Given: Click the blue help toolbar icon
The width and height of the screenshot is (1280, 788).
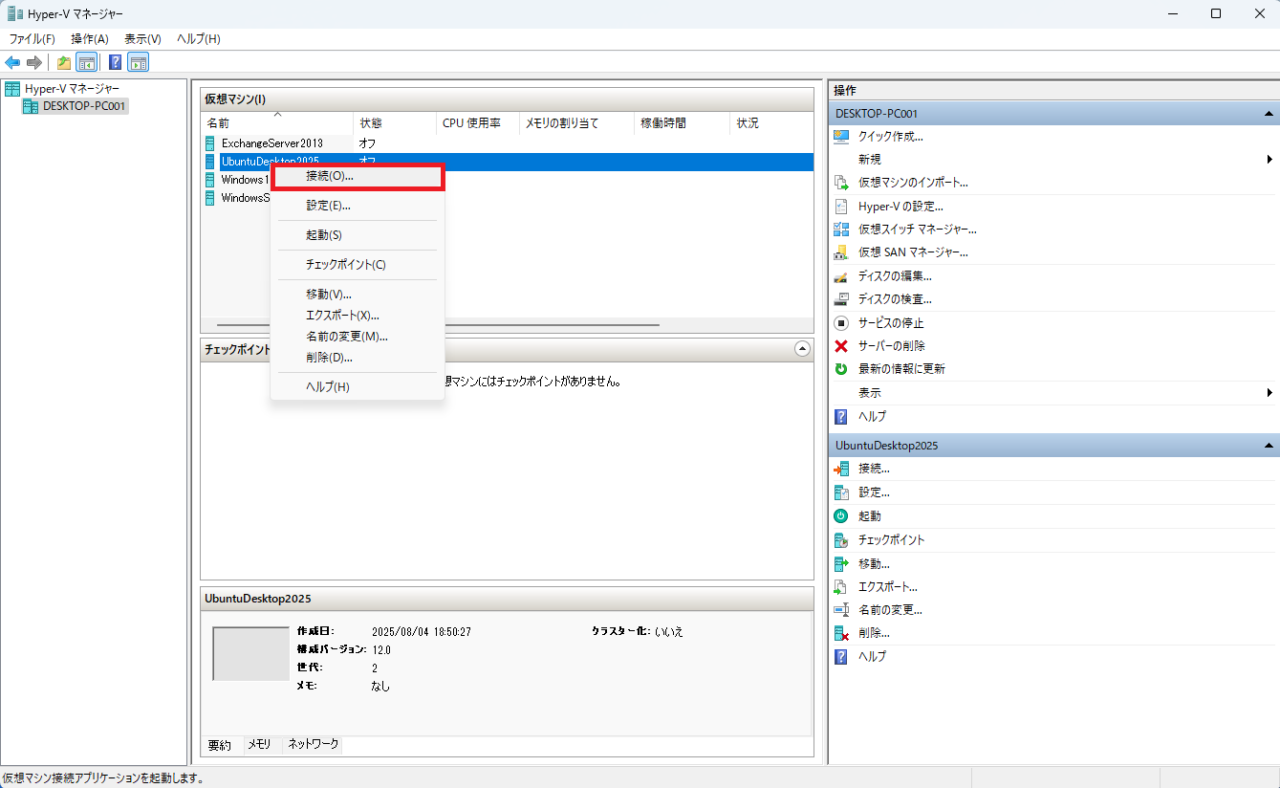Looking at the screenshot, I should [115, 63].
